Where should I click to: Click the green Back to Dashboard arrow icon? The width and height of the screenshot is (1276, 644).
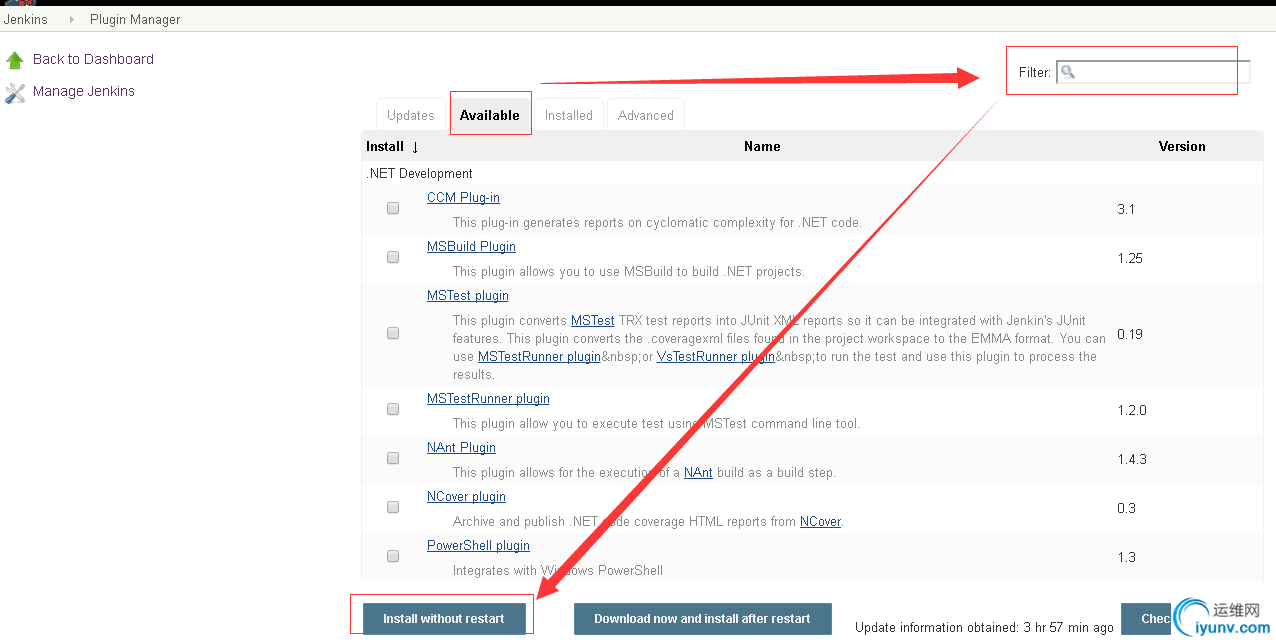point(14,60)
